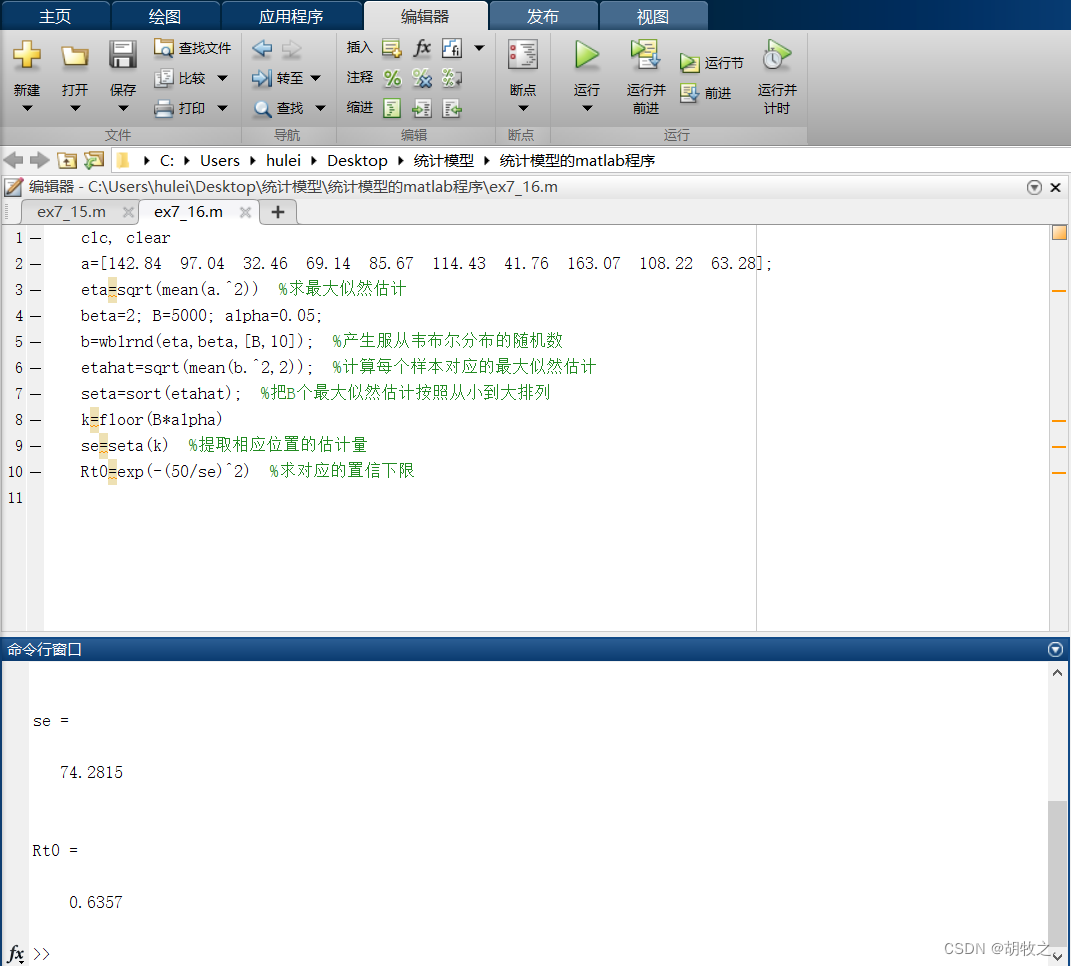Click the smart indent icon
1071x966 pixels.
click(x=392, y=108)
